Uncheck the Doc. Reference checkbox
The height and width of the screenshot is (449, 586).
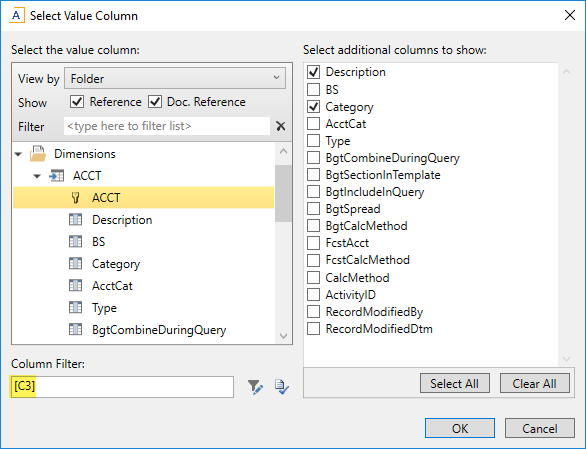155,102
